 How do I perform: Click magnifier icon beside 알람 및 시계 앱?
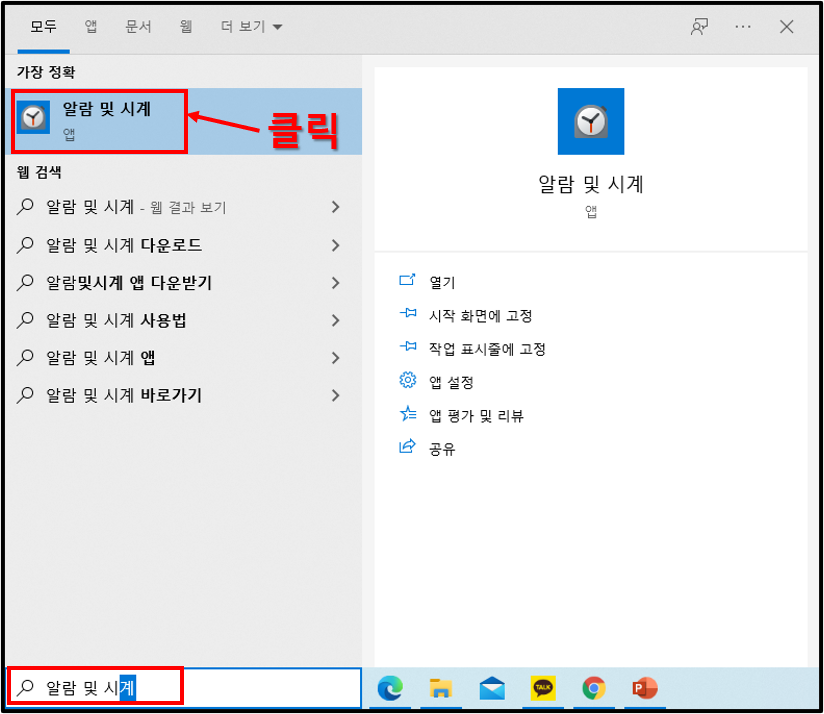(x=25, y=358)
